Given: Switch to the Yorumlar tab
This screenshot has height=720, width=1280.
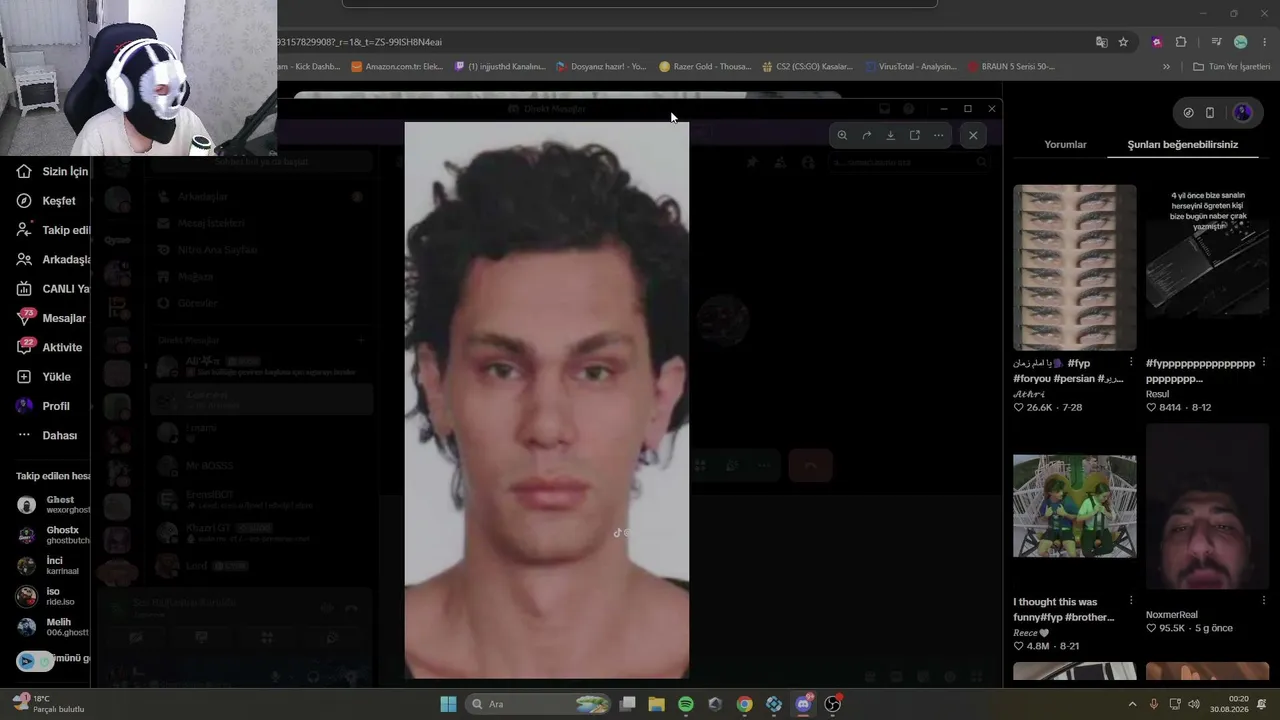Looking at the screenshot, I should click(x=1065, y=144).
